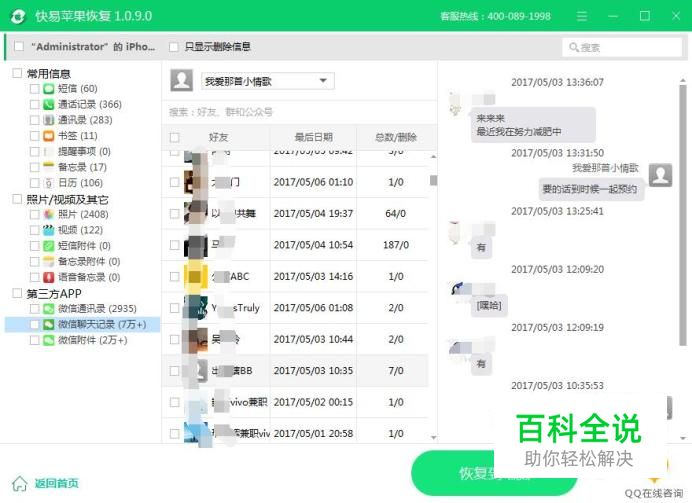Click message 最近我在努力减肥中

pos(519,131)
